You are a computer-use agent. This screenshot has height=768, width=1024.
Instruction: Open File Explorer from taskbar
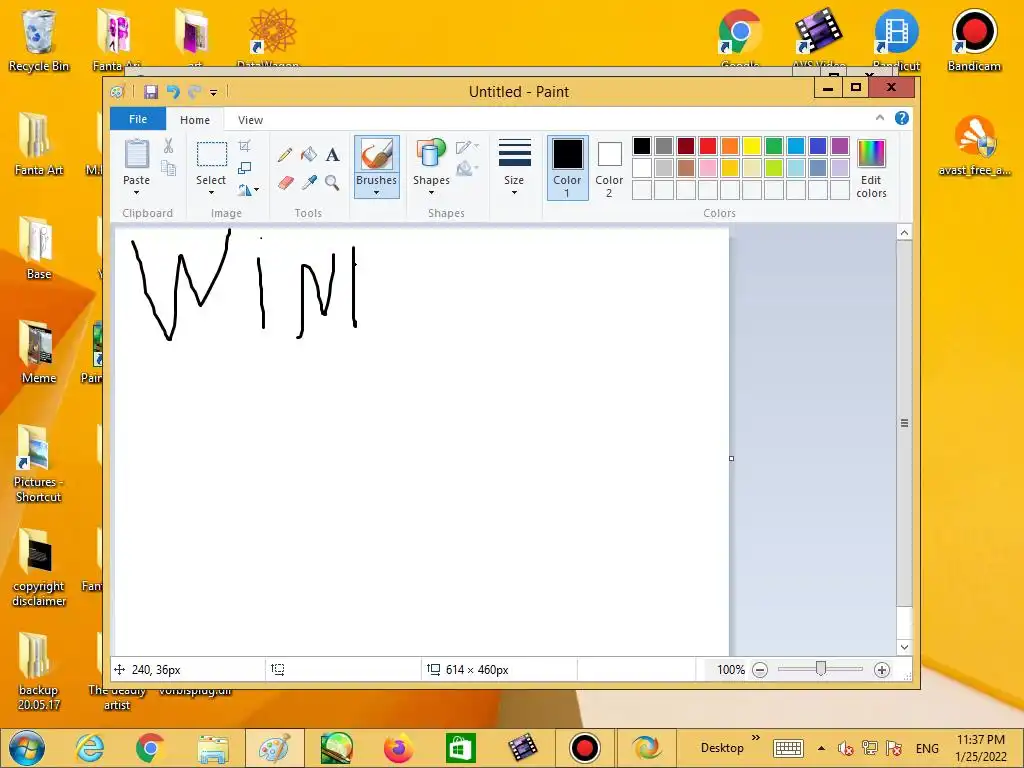point(213,748)
